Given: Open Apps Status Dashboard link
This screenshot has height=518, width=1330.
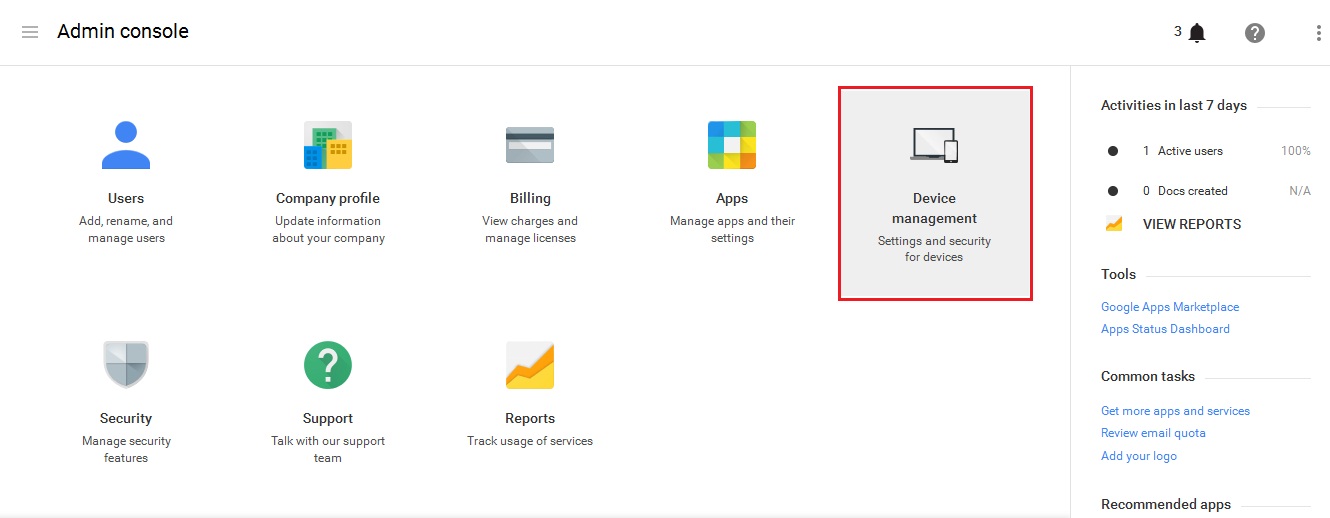Looking at the screenshot, I should click(x=1165, y=329).
